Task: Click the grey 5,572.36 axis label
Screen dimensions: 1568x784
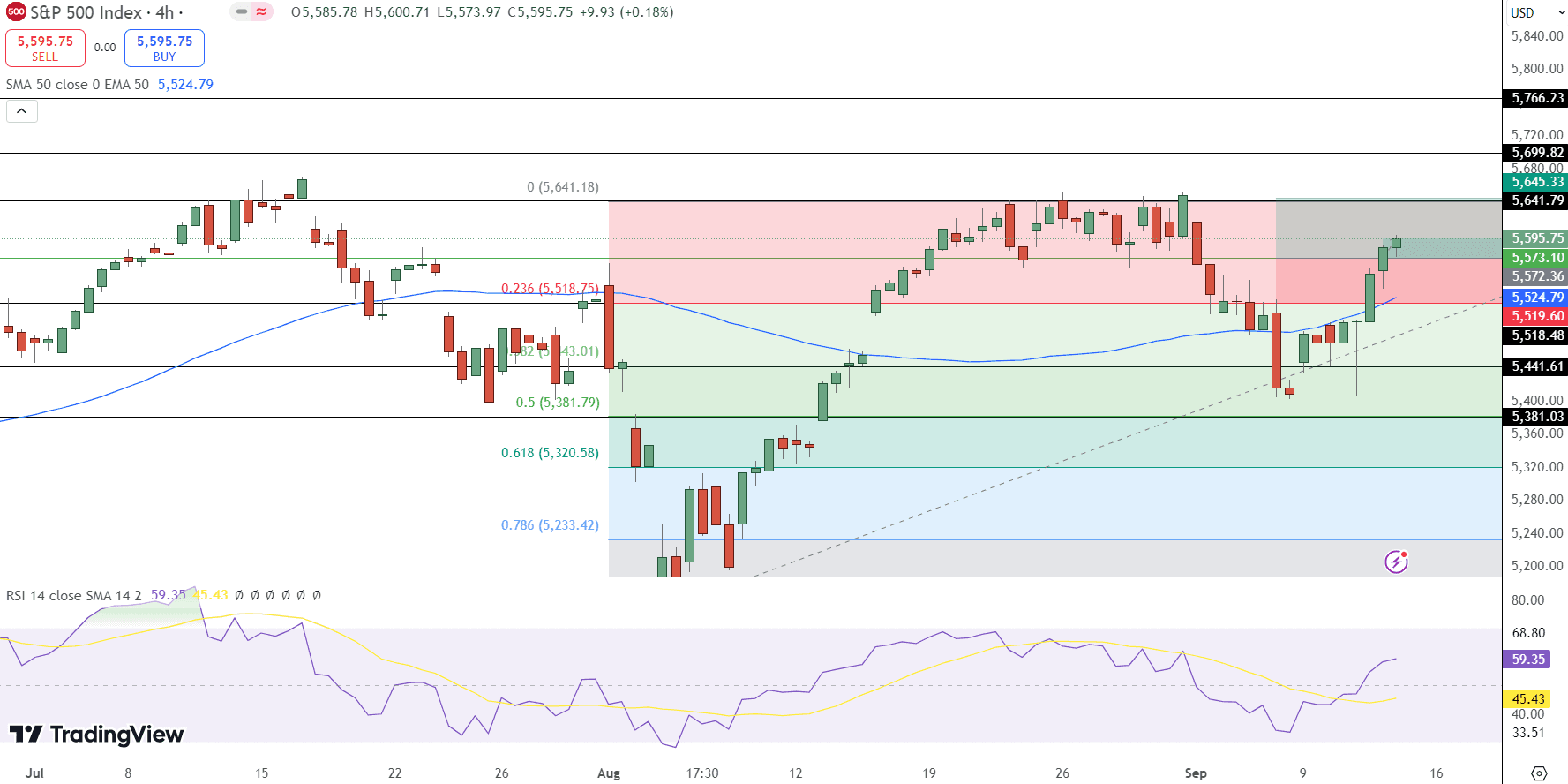Action: click(x=1535, y=276)
